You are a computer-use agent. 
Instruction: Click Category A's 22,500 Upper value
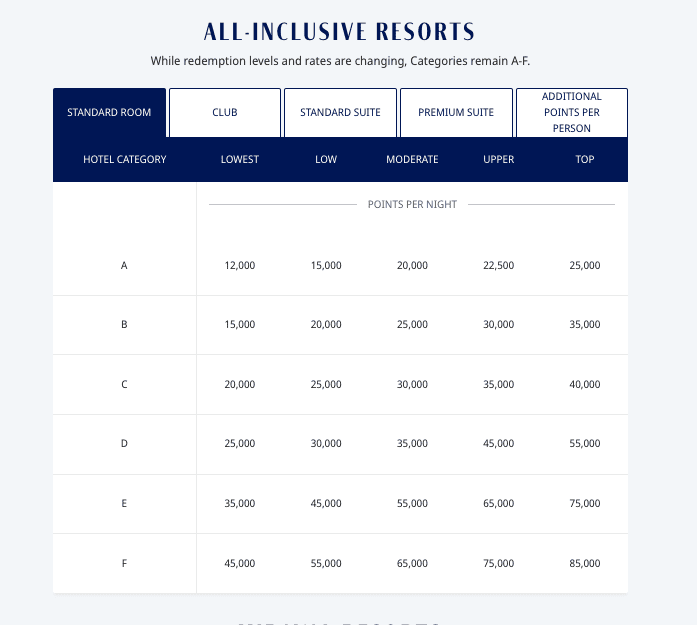[498, 266]
